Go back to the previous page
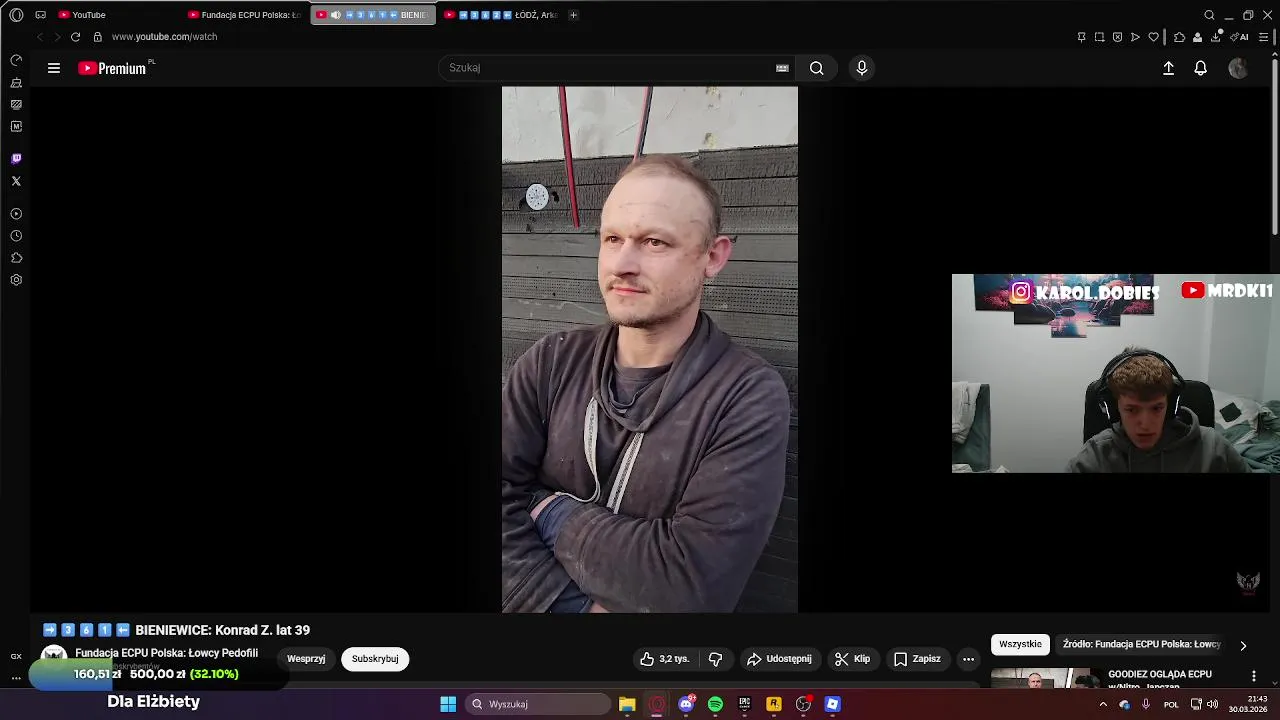1280x720 pixels. coord(40,37)
